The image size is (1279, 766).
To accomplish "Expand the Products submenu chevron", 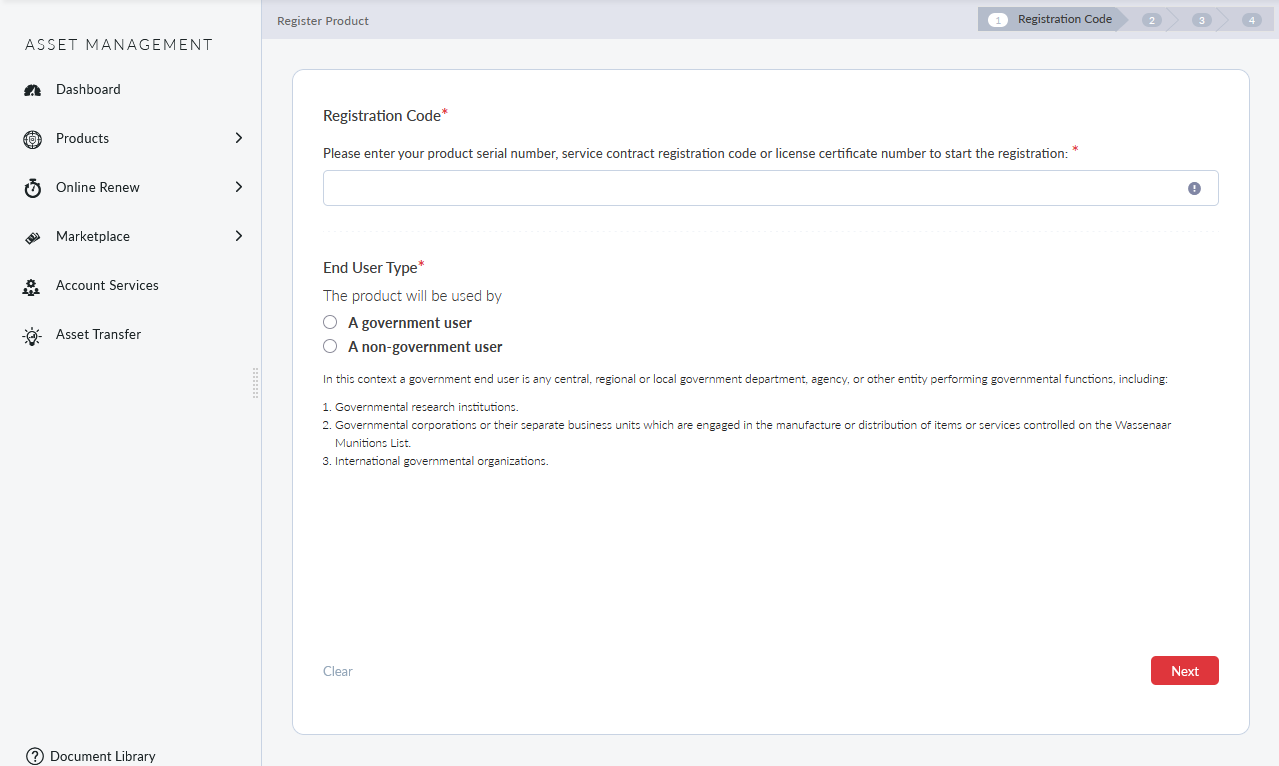I will 239,138.
